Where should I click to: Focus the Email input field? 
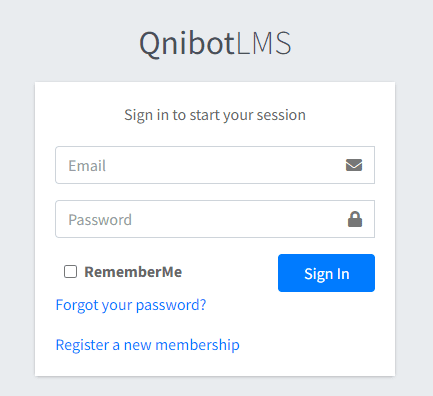click(215, 165)
